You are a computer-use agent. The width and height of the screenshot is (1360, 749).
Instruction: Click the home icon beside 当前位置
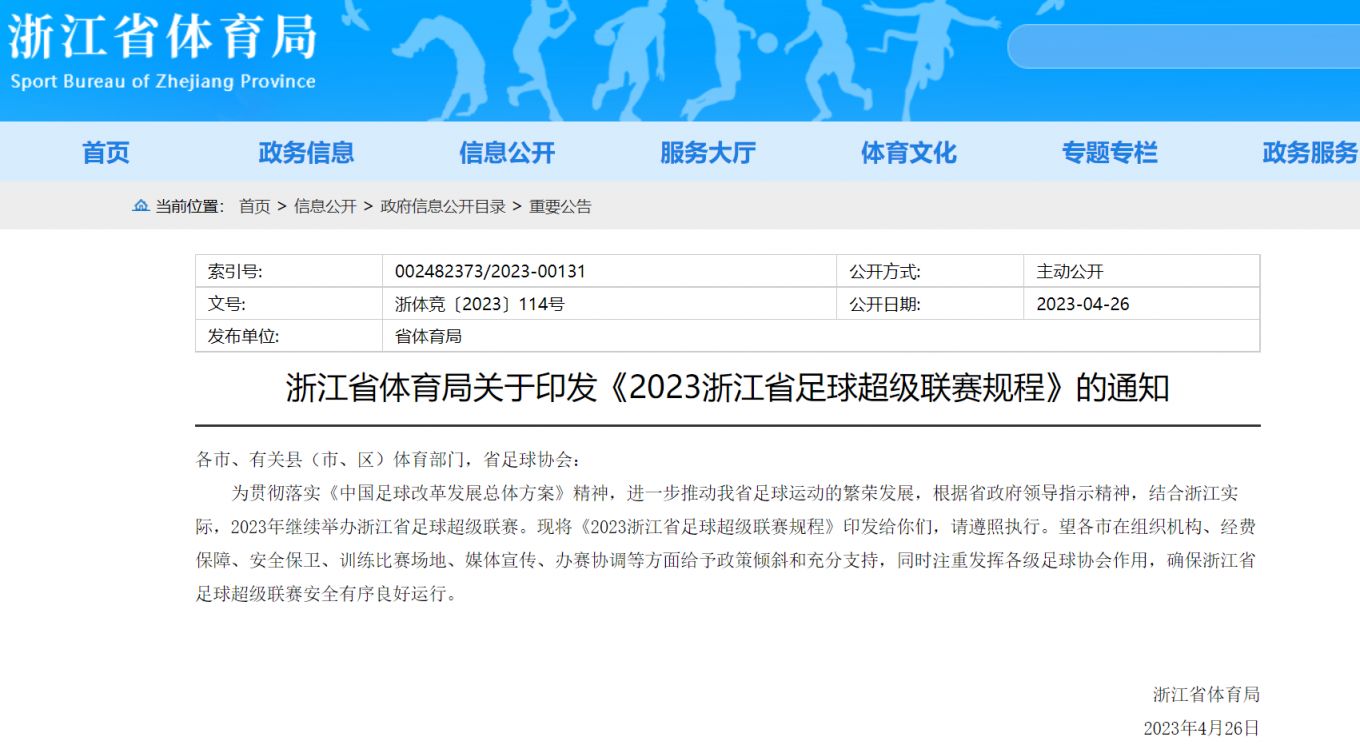point(141,206)
